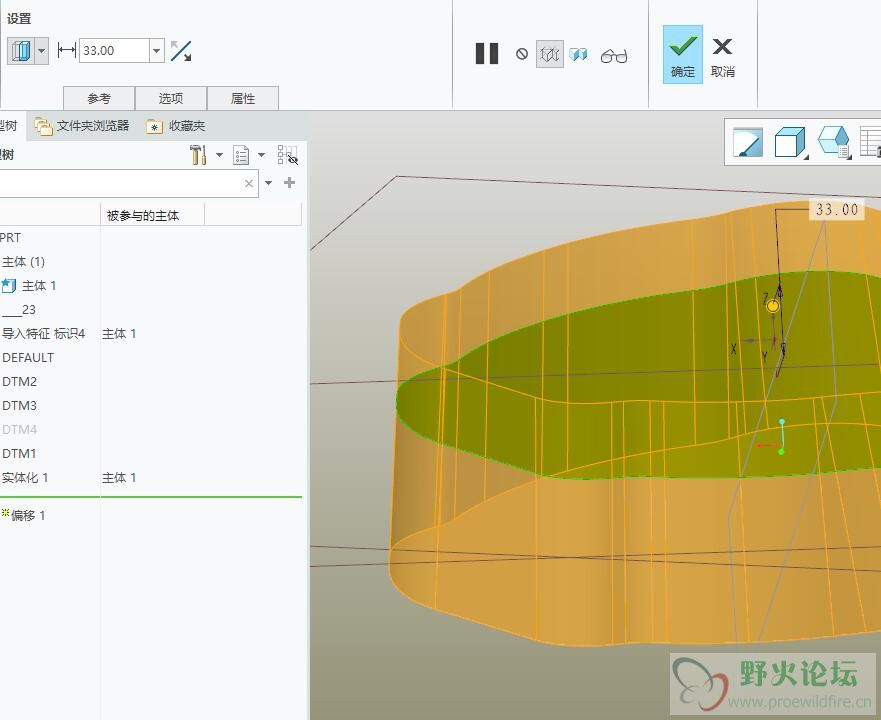This screenshot has width=881, height=720.
Task: Click the green coordinate dragger origin
Action: click(x=781, y=451)
